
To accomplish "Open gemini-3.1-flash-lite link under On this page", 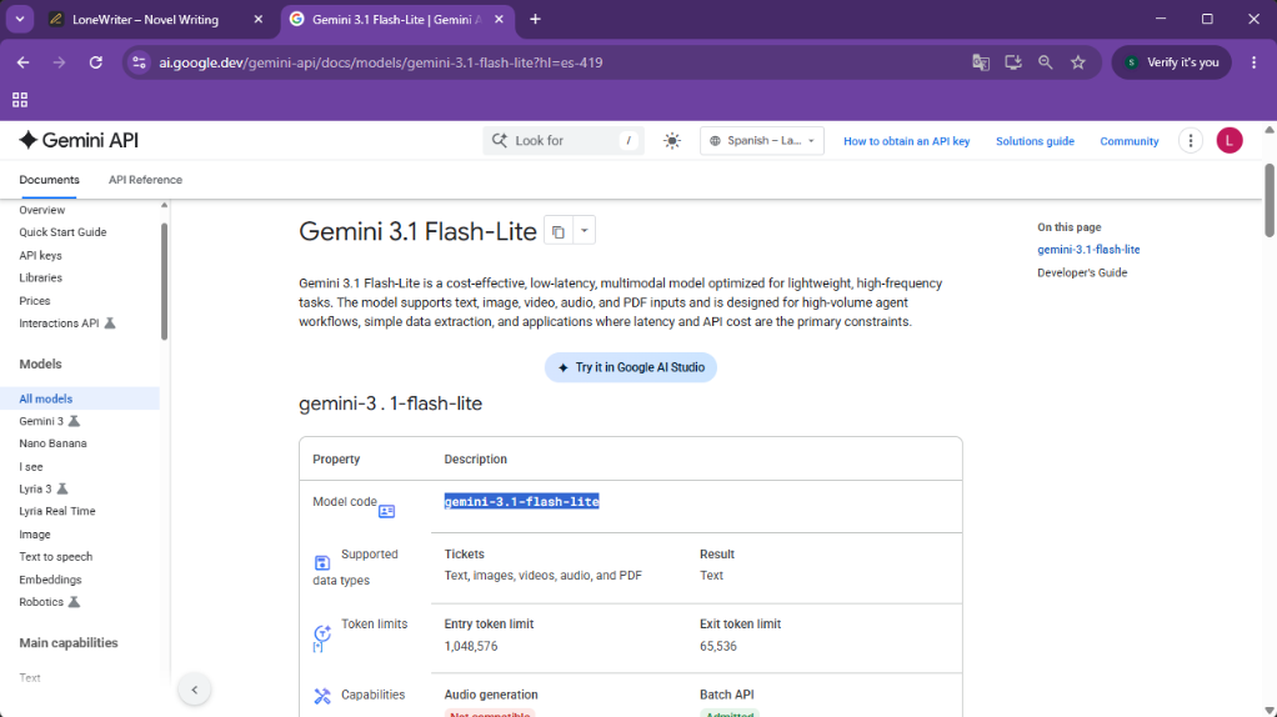I will pyautogui.click(x=1088, y=250).
